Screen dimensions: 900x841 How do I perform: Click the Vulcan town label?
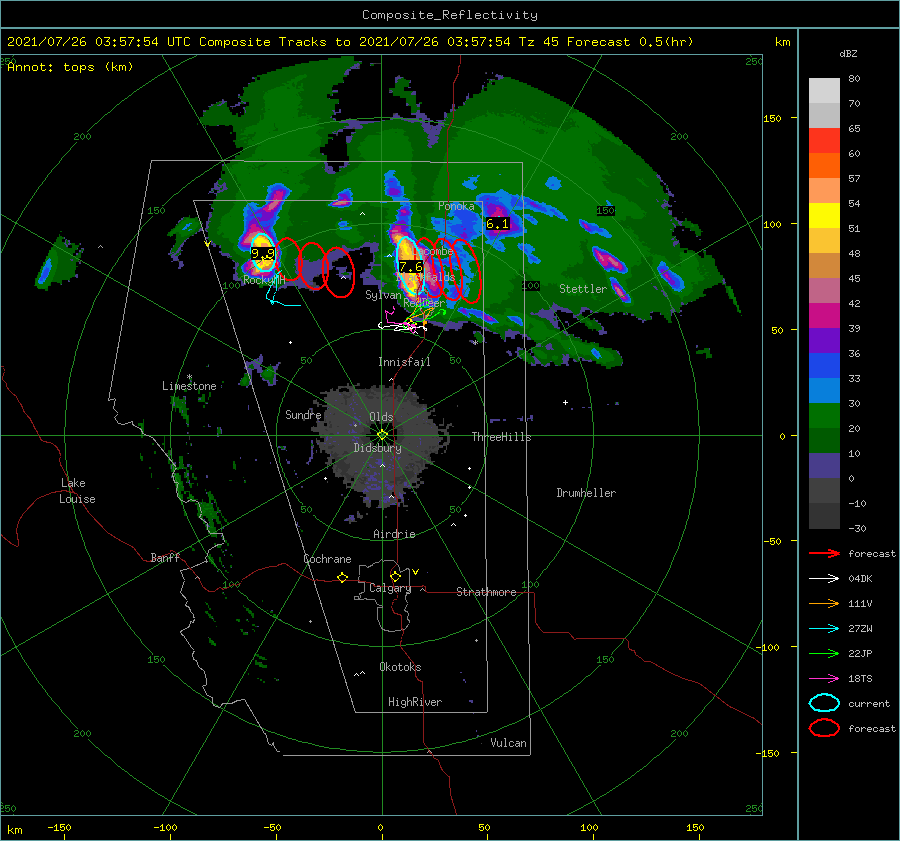(x=508, y=743)
